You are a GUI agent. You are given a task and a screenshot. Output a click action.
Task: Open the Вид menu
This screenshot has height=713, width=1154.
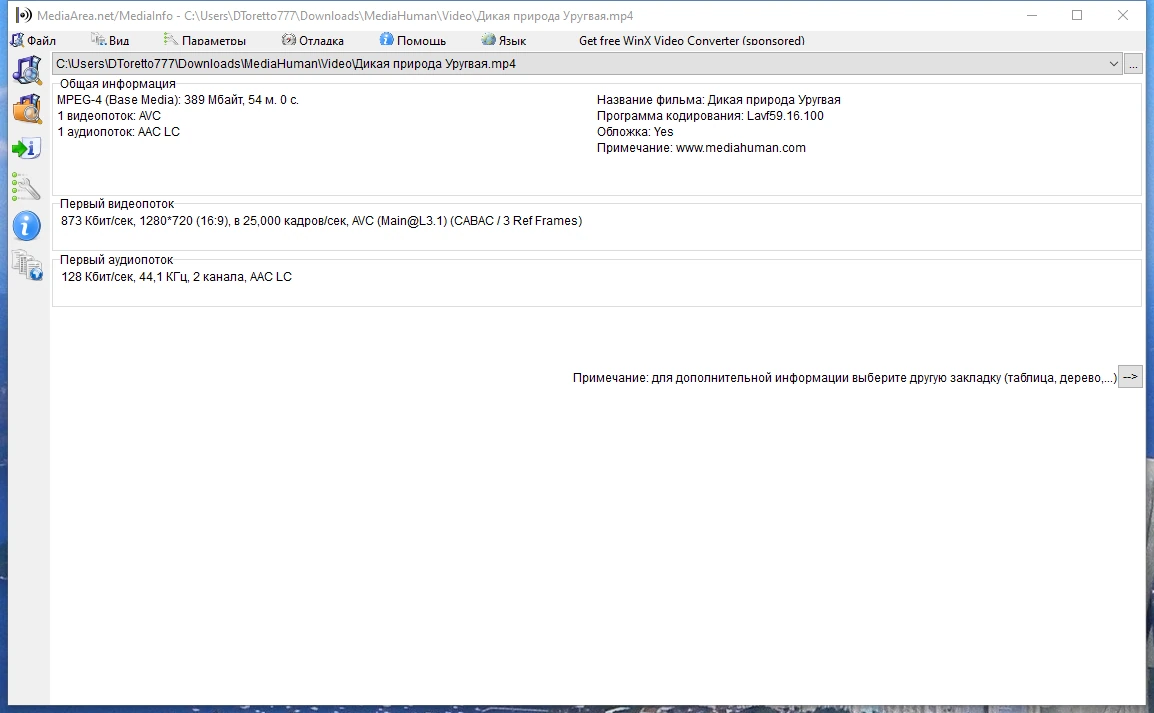(x=110, y=40)
